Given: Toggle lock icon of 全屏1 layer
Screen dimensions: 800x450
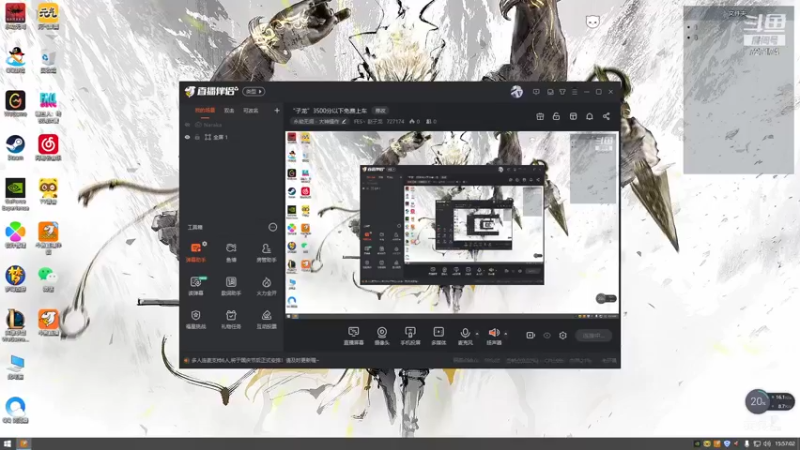Looking at the screenshot, I should coord(197,137).
